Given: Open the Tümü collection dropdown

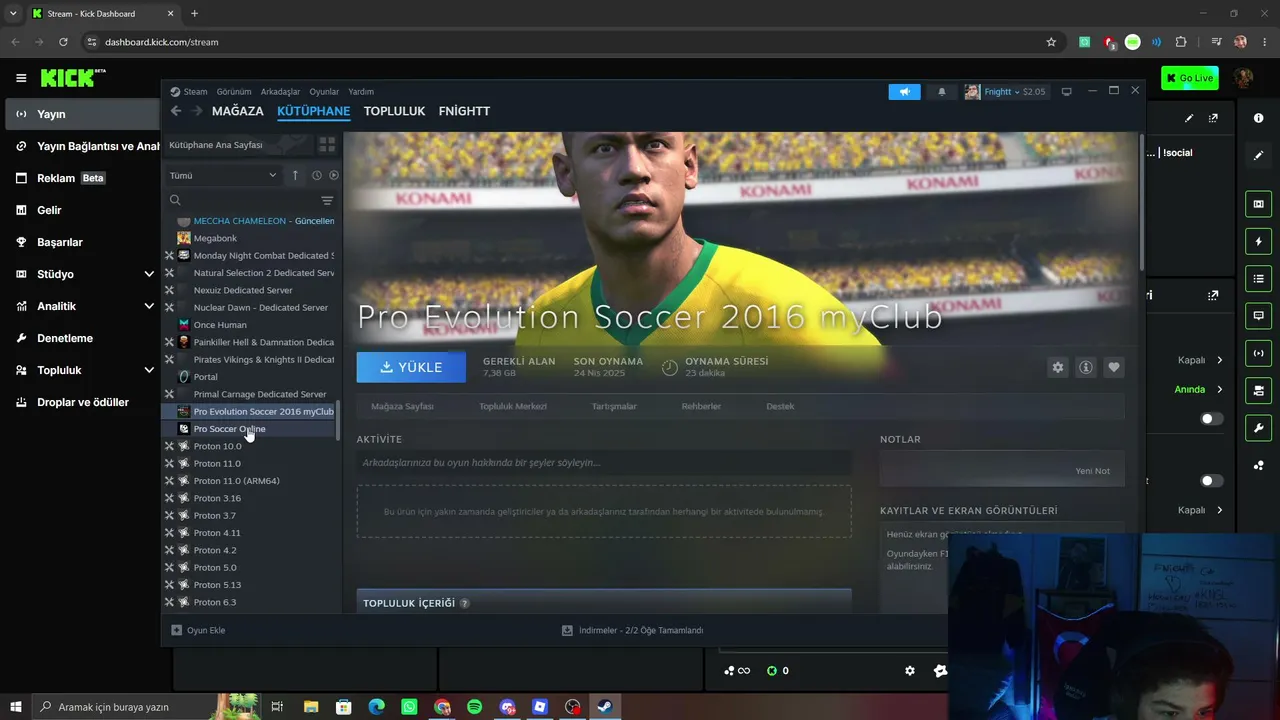Looking at the screenshot, I should [223, 175].
